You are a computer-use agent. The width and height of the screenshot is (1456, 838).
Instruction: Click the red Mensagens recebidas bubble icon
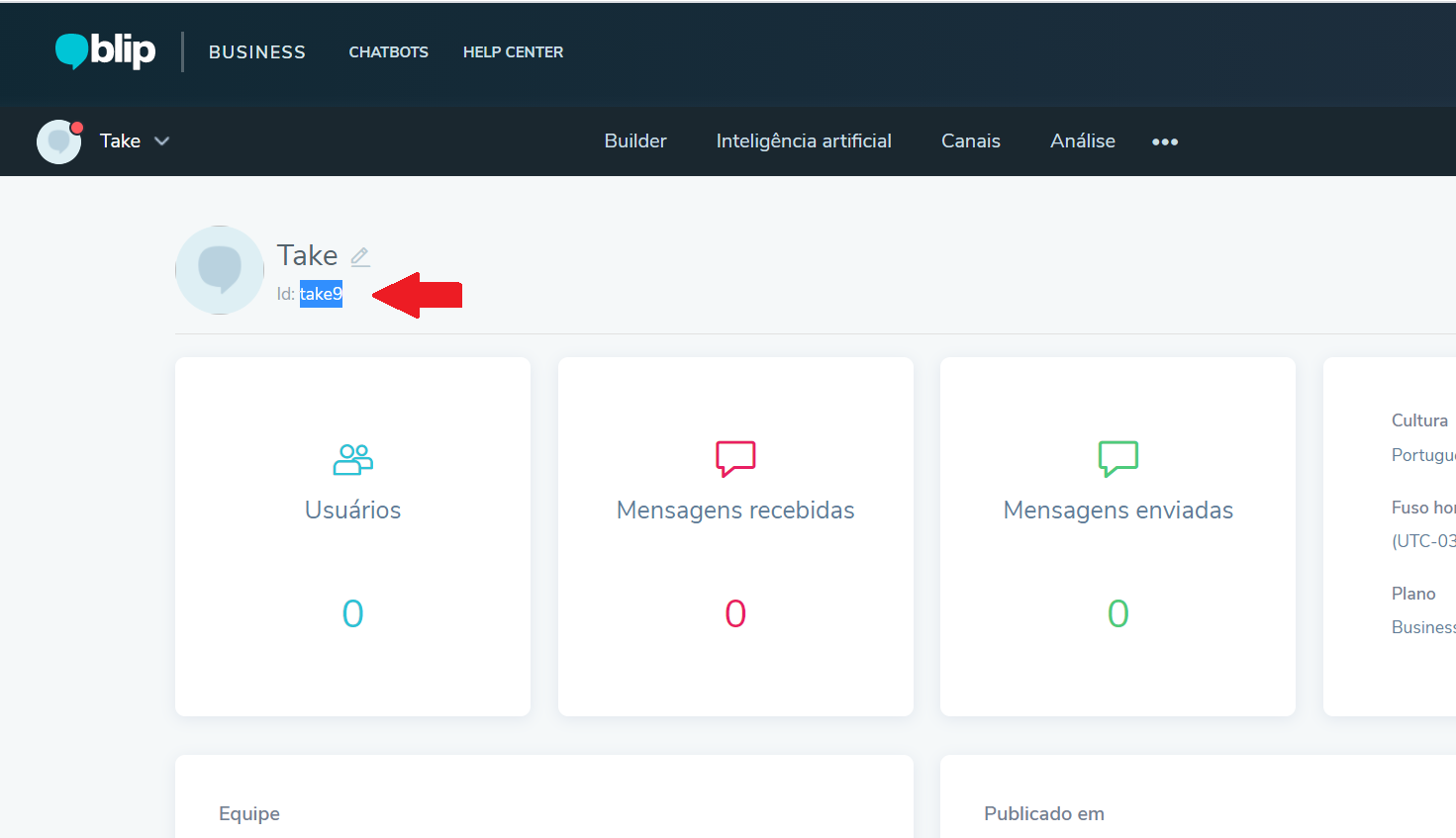[x=735, y=459]
